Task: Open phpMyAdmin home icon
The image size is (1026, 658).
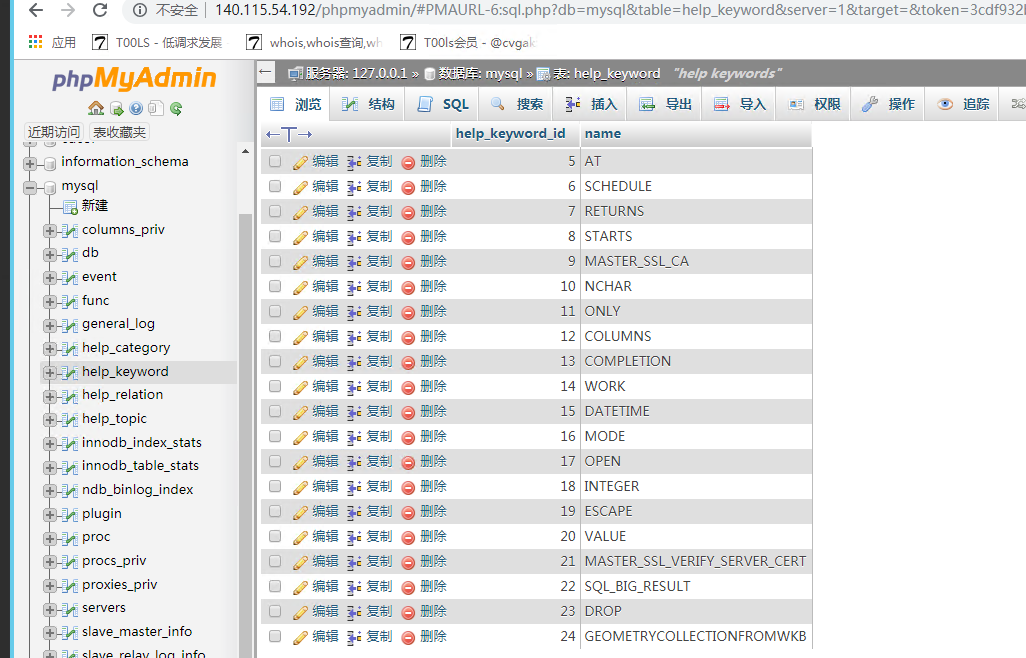Action: pyautogui.click(x=96, y=108)
